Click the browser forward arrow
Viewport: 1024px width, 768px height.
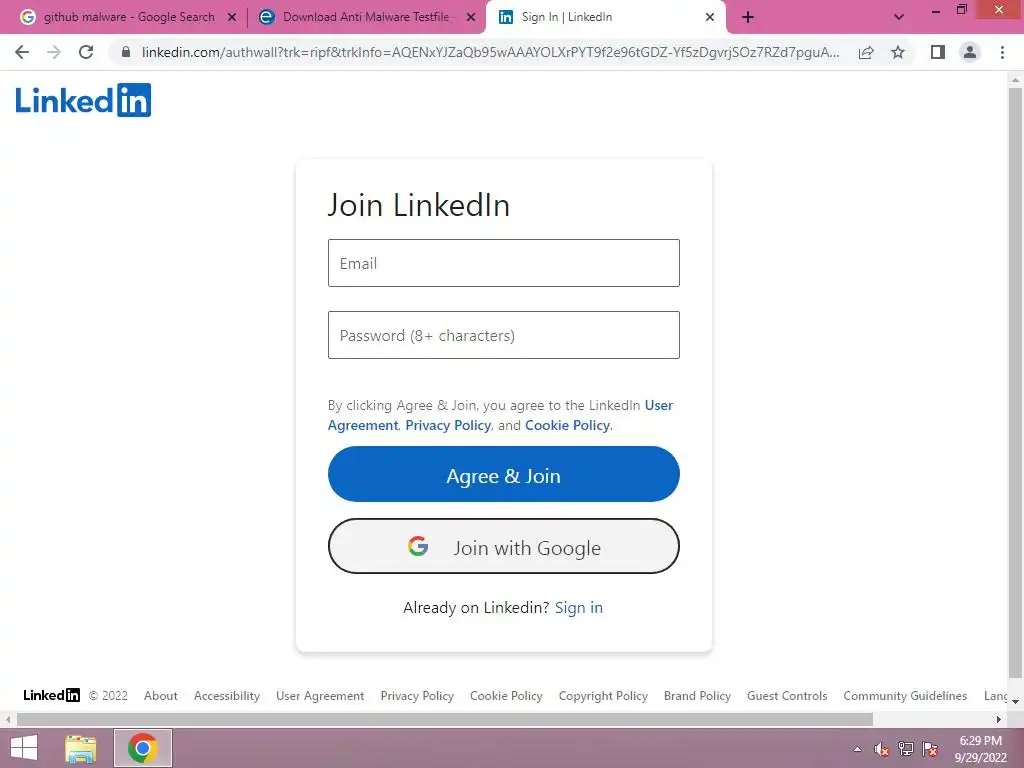pos(54,52)
